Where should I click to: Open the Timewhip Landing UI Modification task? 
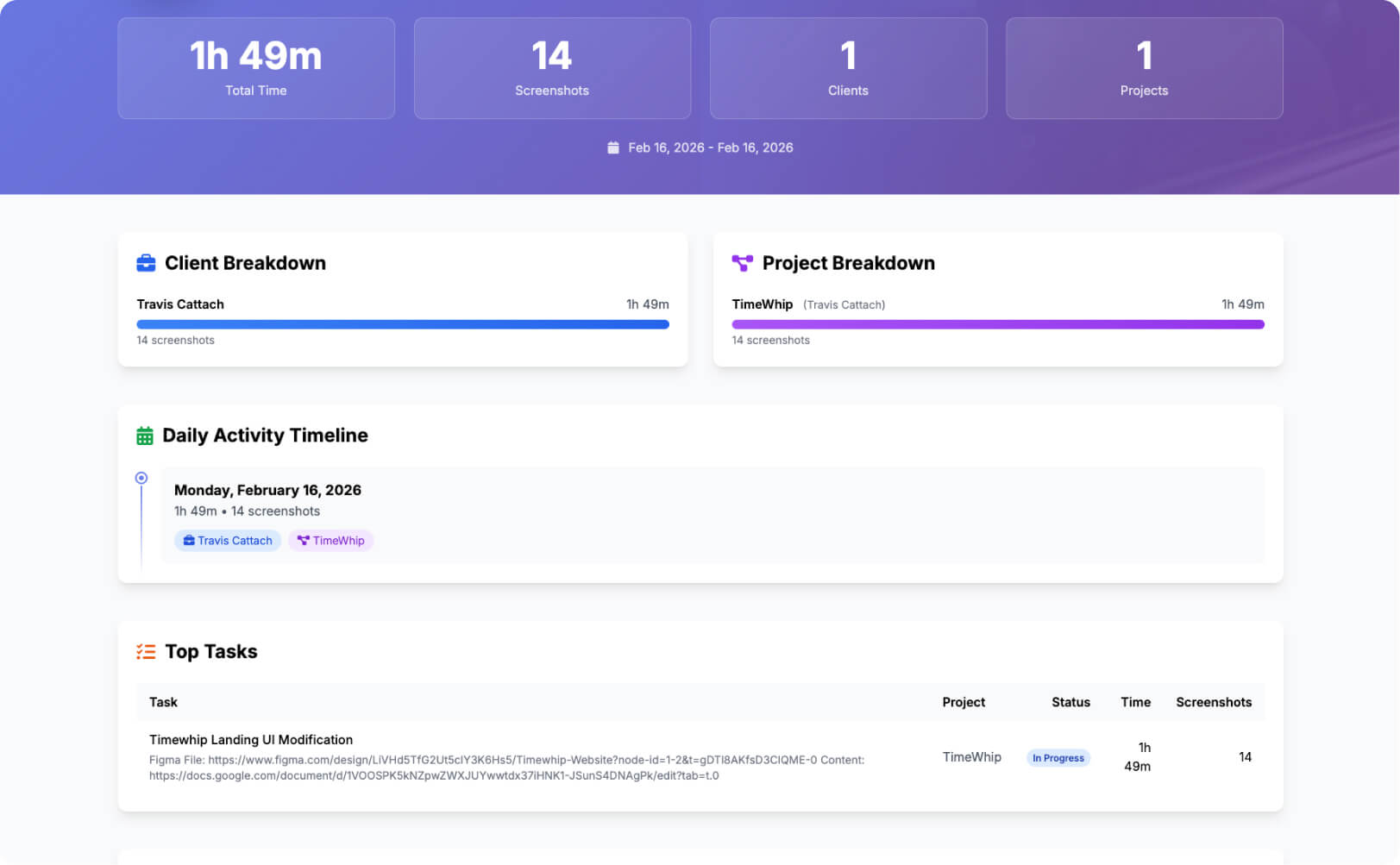251,740
